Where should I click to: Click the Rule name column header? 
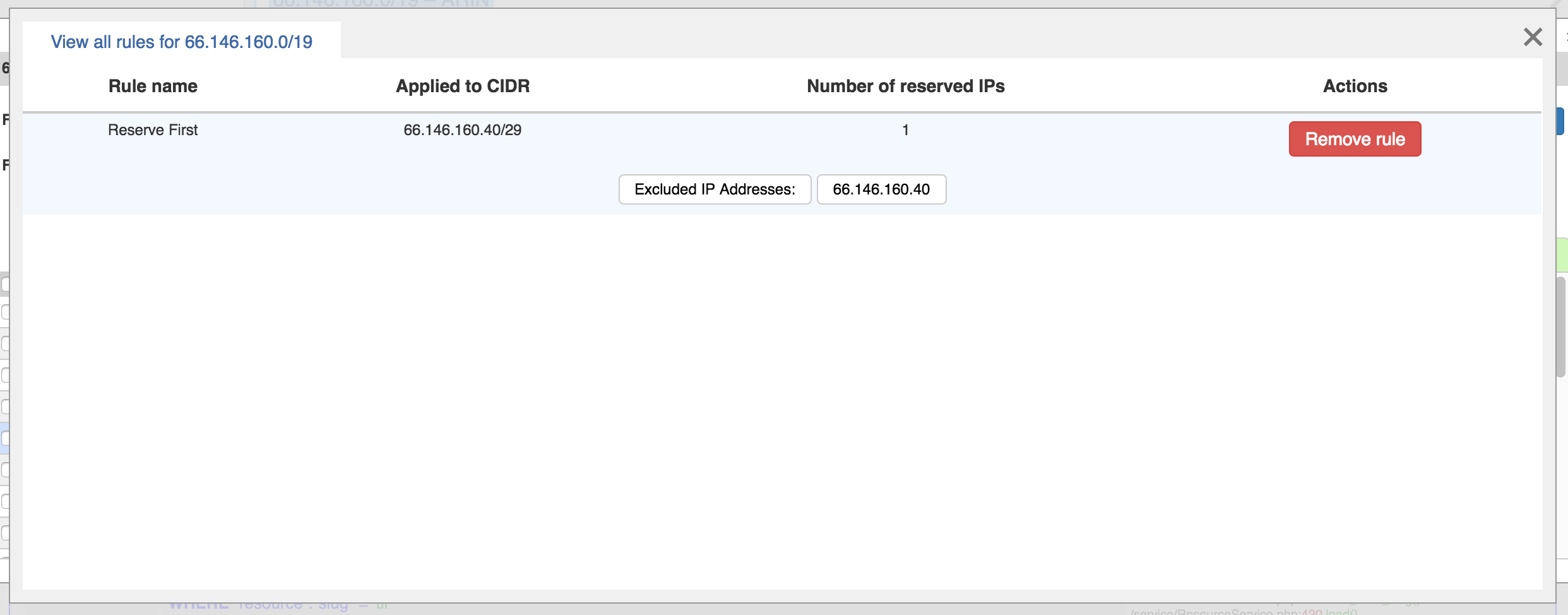[x=153, y=86]
